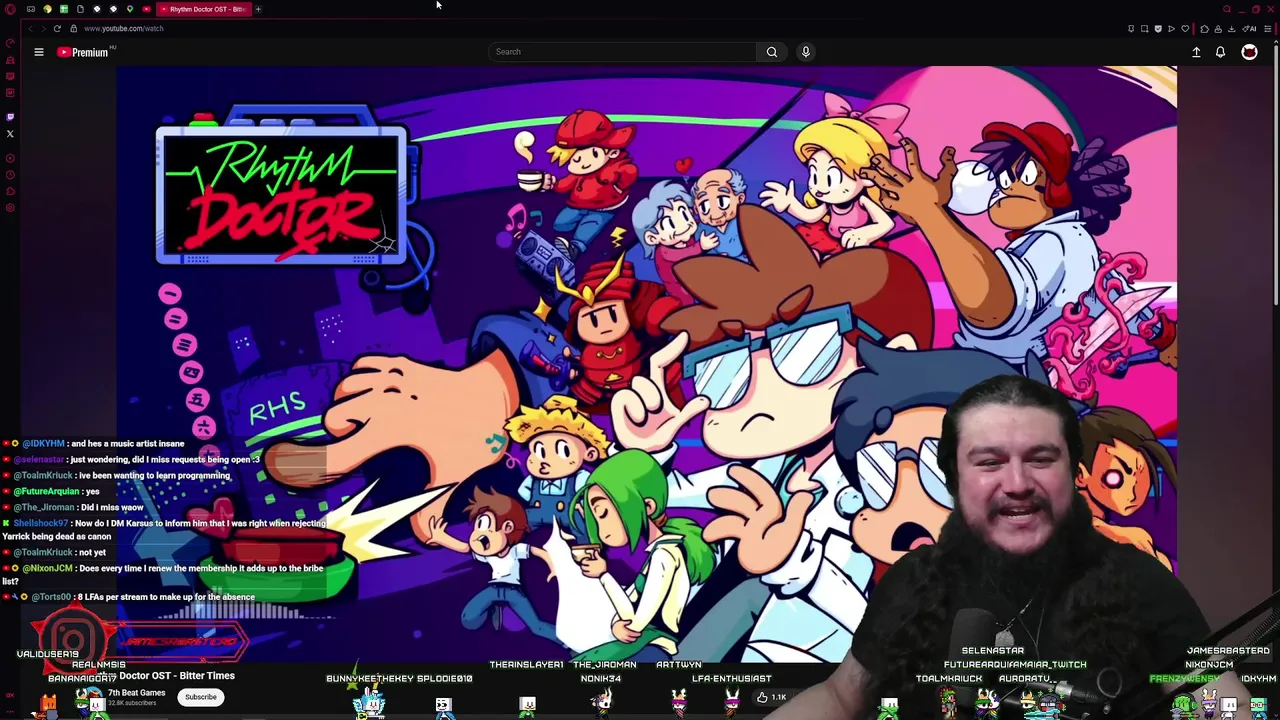Open browser extensions cube icon
The width and height of the screenshot is (1280, 720).
[1204, 29]
